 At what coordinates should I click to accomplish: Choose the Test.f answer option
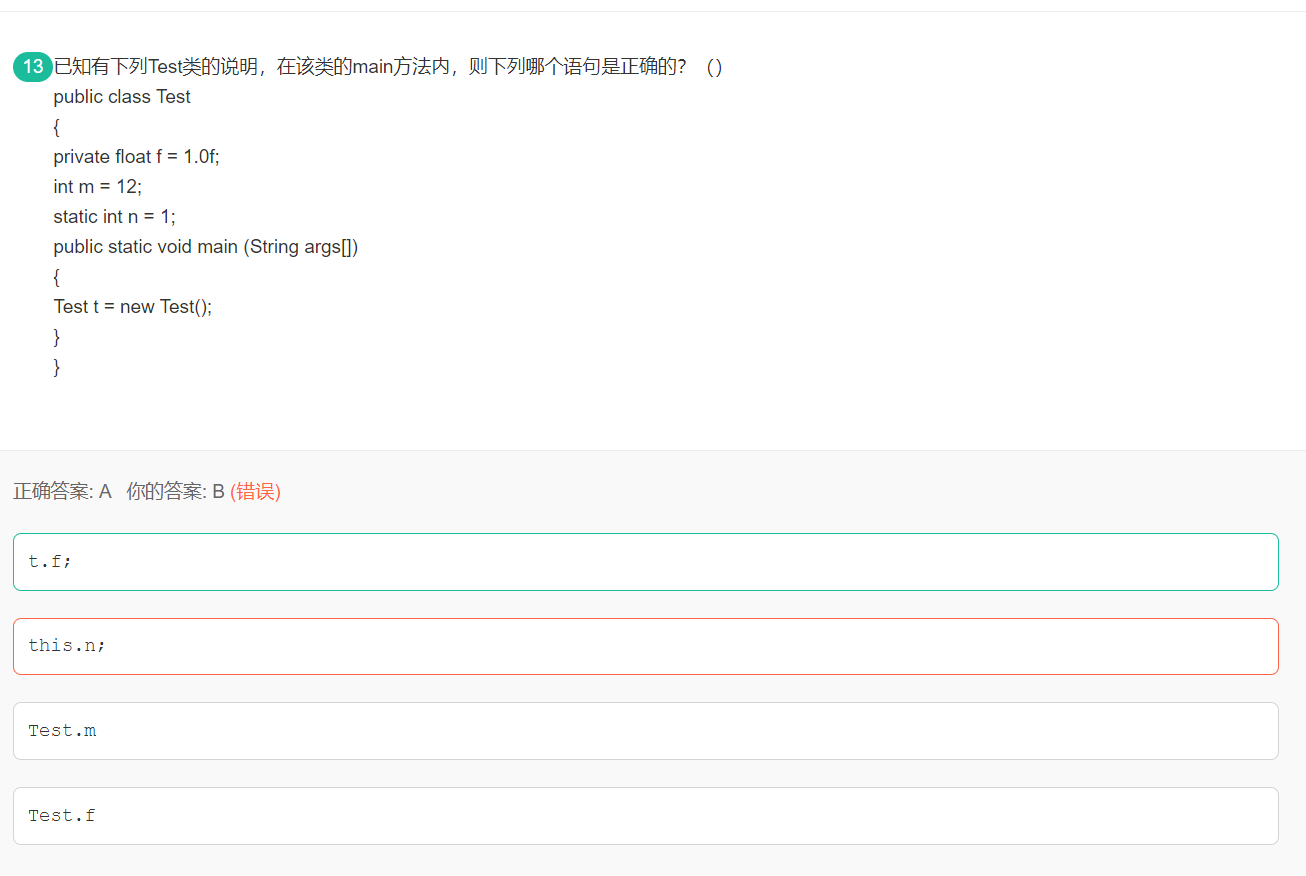646,816
